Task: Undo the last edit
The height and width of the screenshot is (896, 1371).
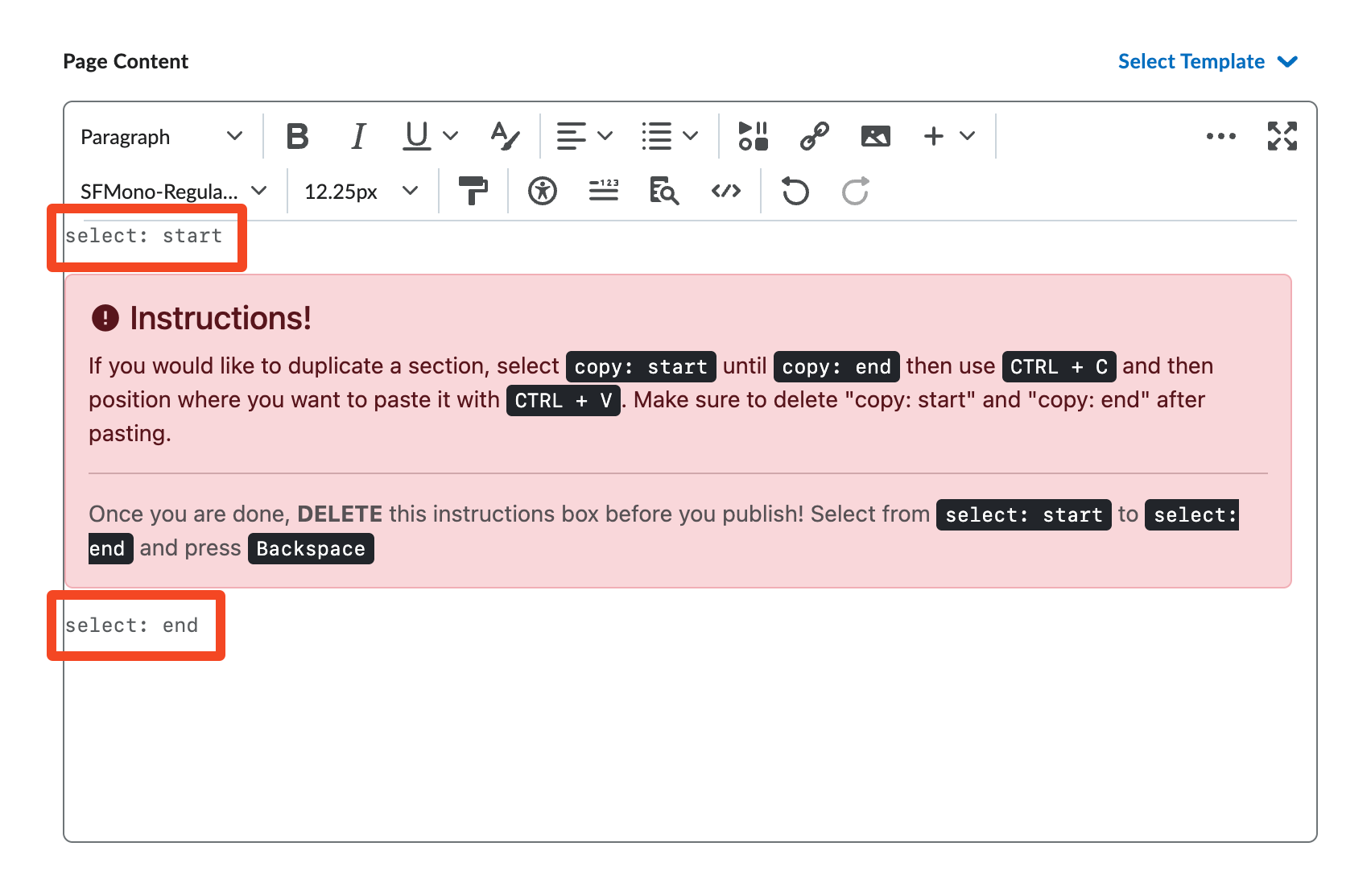Action: [x=795, y=192]
